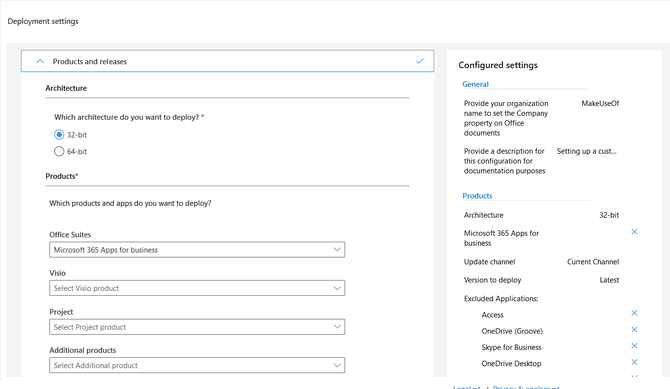Screen dimensions: 670x389
Task: Click the Additional products label
Action: pos(82,350)
